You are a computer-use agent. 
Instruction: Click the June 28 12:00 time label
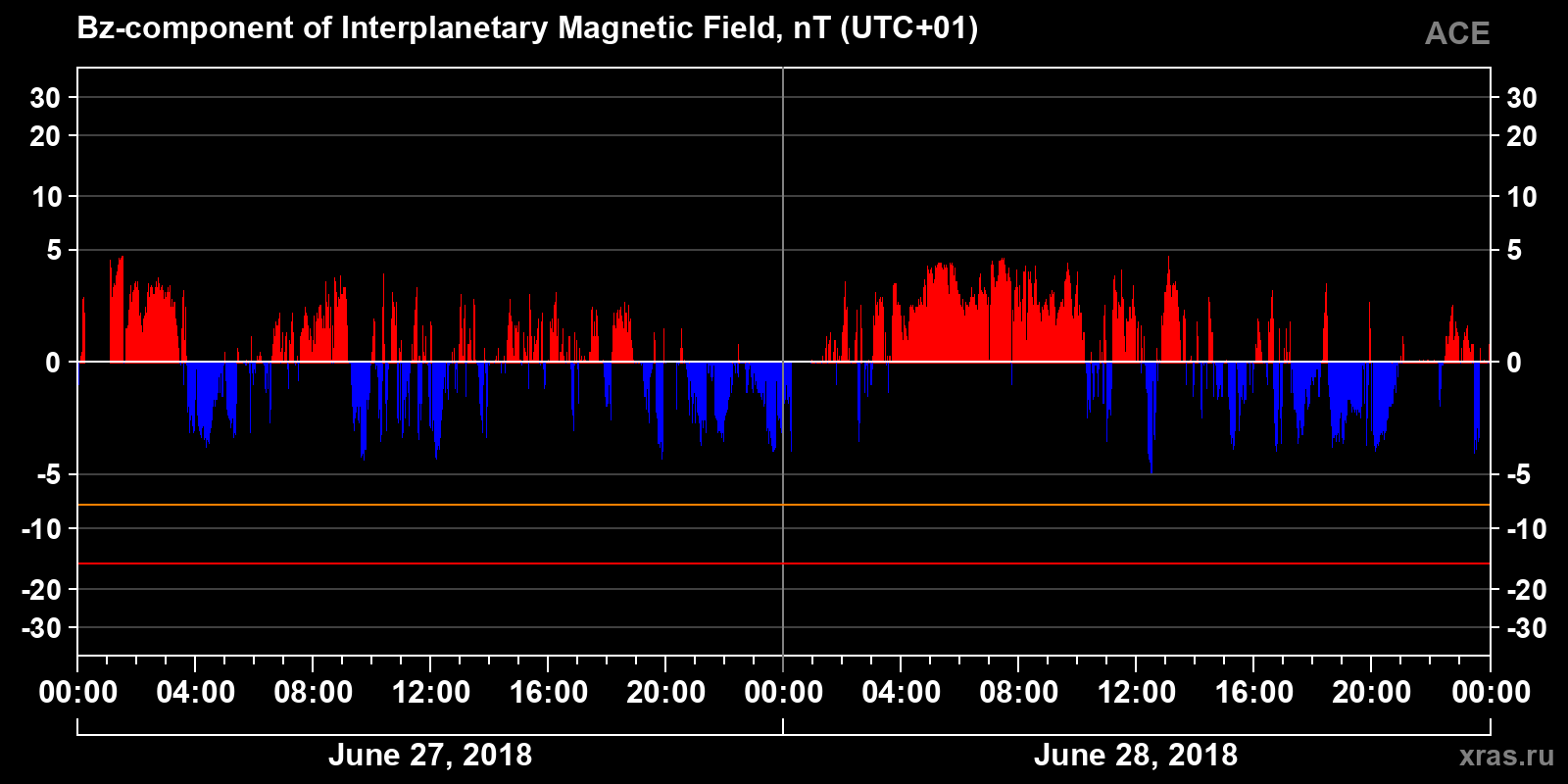tap(1137, 692)
